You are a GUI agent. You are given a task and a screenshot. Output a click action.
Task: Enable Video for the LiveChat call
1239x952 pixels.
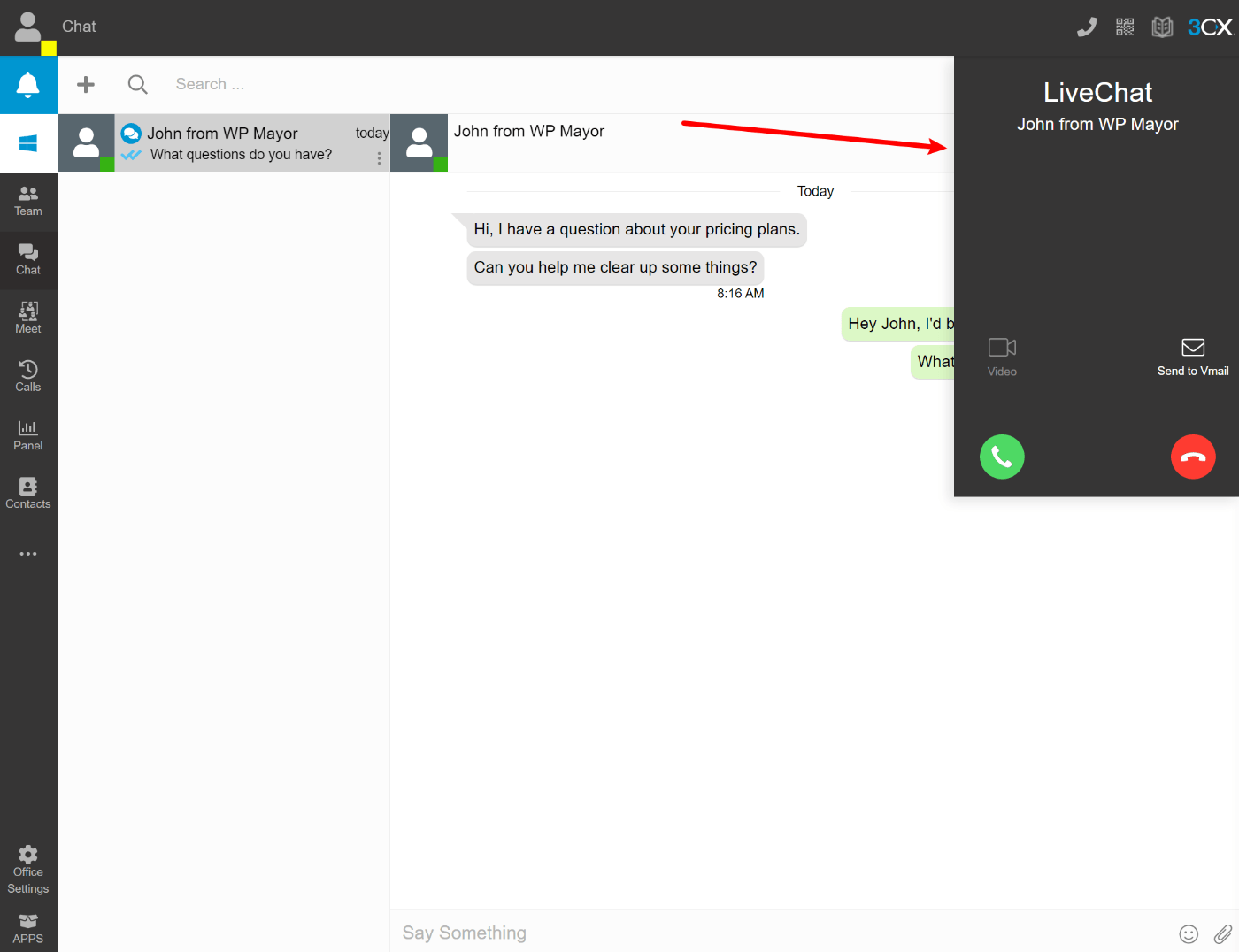(x=1002, y=357)
